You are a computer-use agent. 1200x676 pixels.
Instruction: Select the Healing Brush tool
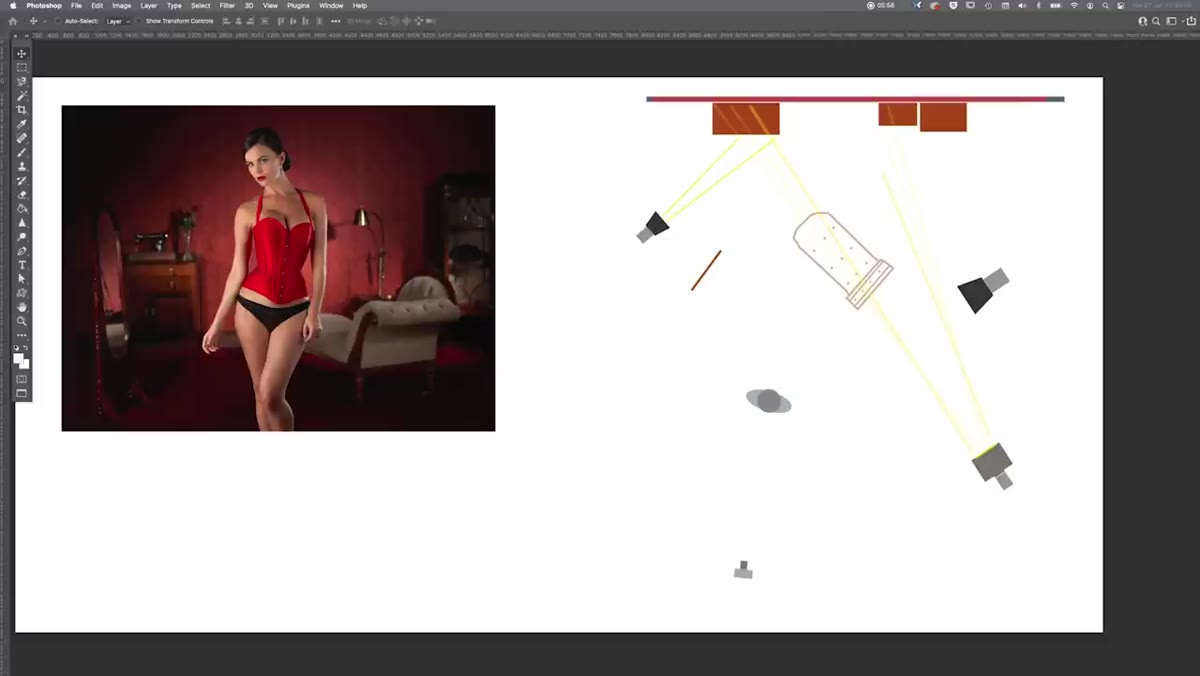click(22, 138)
